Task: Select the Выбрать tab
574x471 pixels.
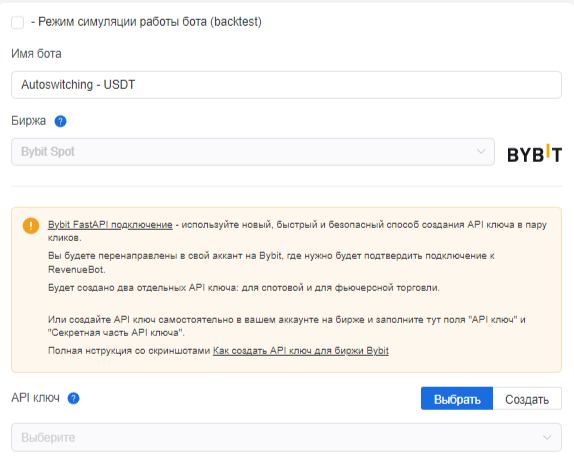Action: 457,399
